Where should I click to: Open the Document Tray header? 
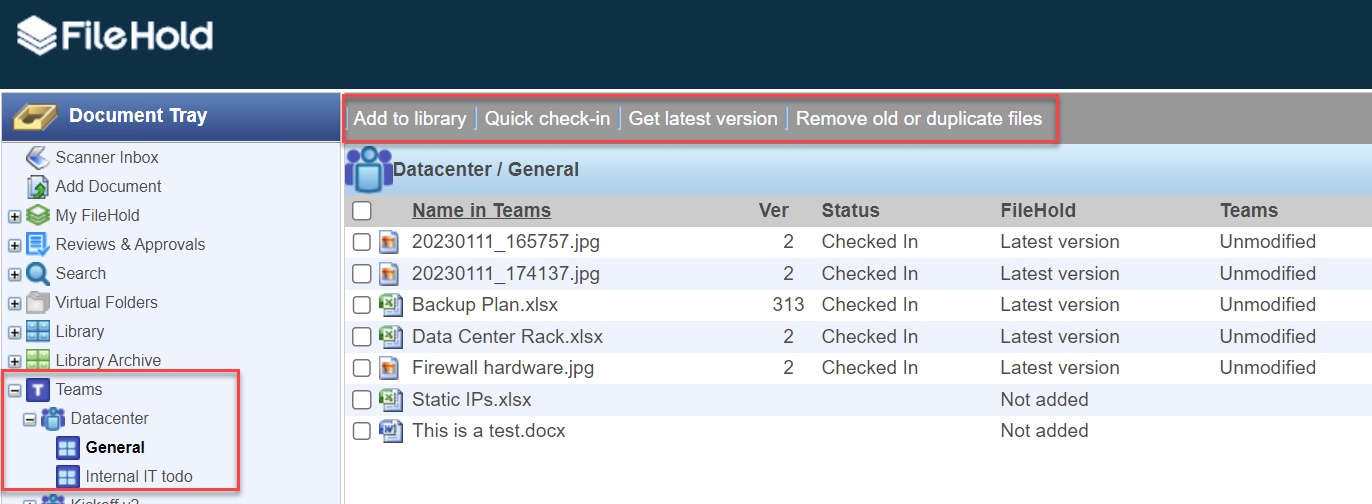(x=138, y=116)
